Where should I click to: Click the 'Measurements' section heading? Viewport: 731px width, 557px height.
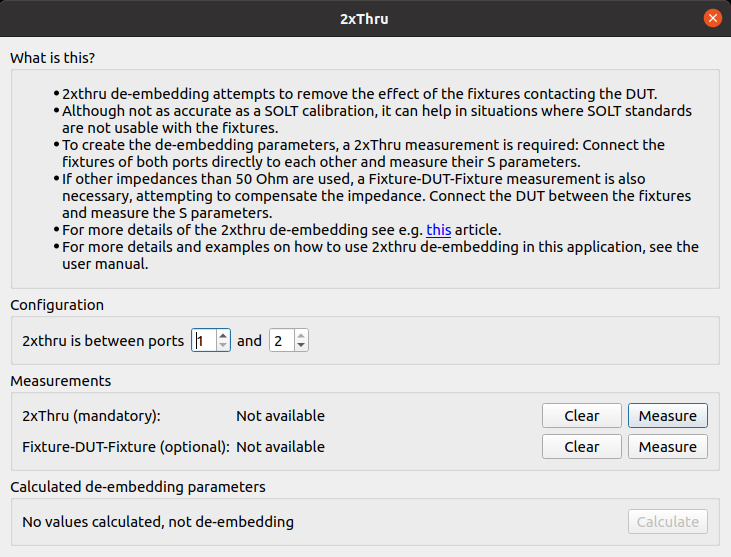click(x=61, y=381)
